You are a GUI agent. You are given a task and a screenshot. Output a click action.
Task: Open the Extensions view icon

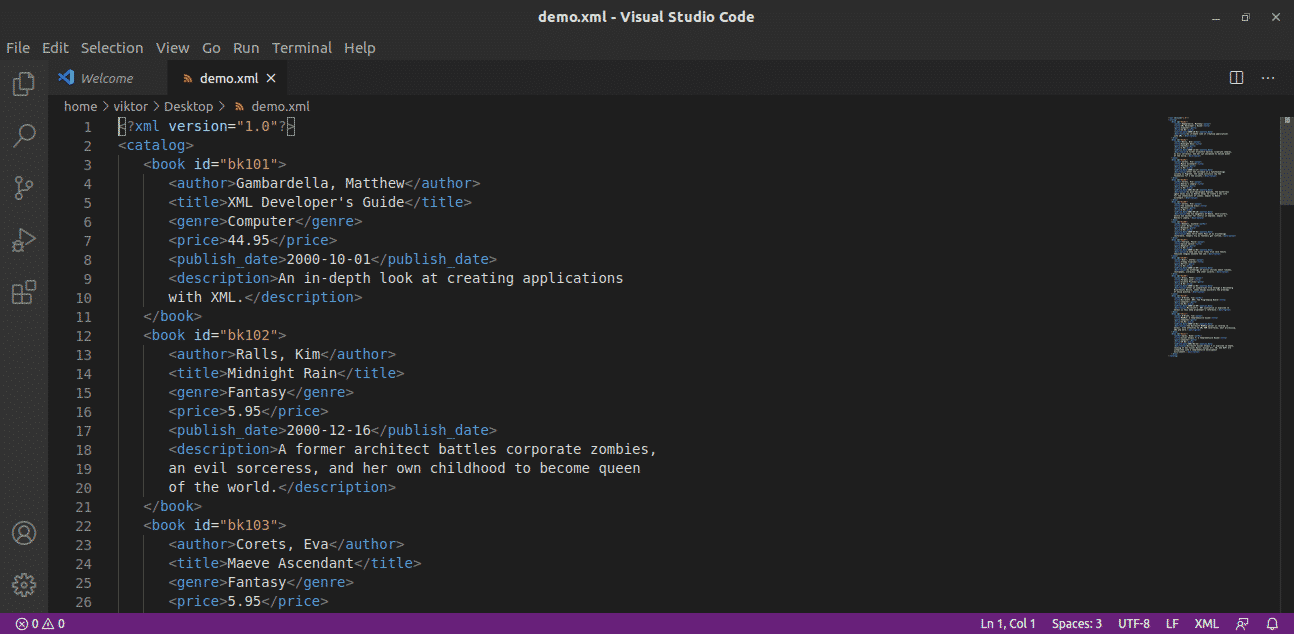coord(24,292)
